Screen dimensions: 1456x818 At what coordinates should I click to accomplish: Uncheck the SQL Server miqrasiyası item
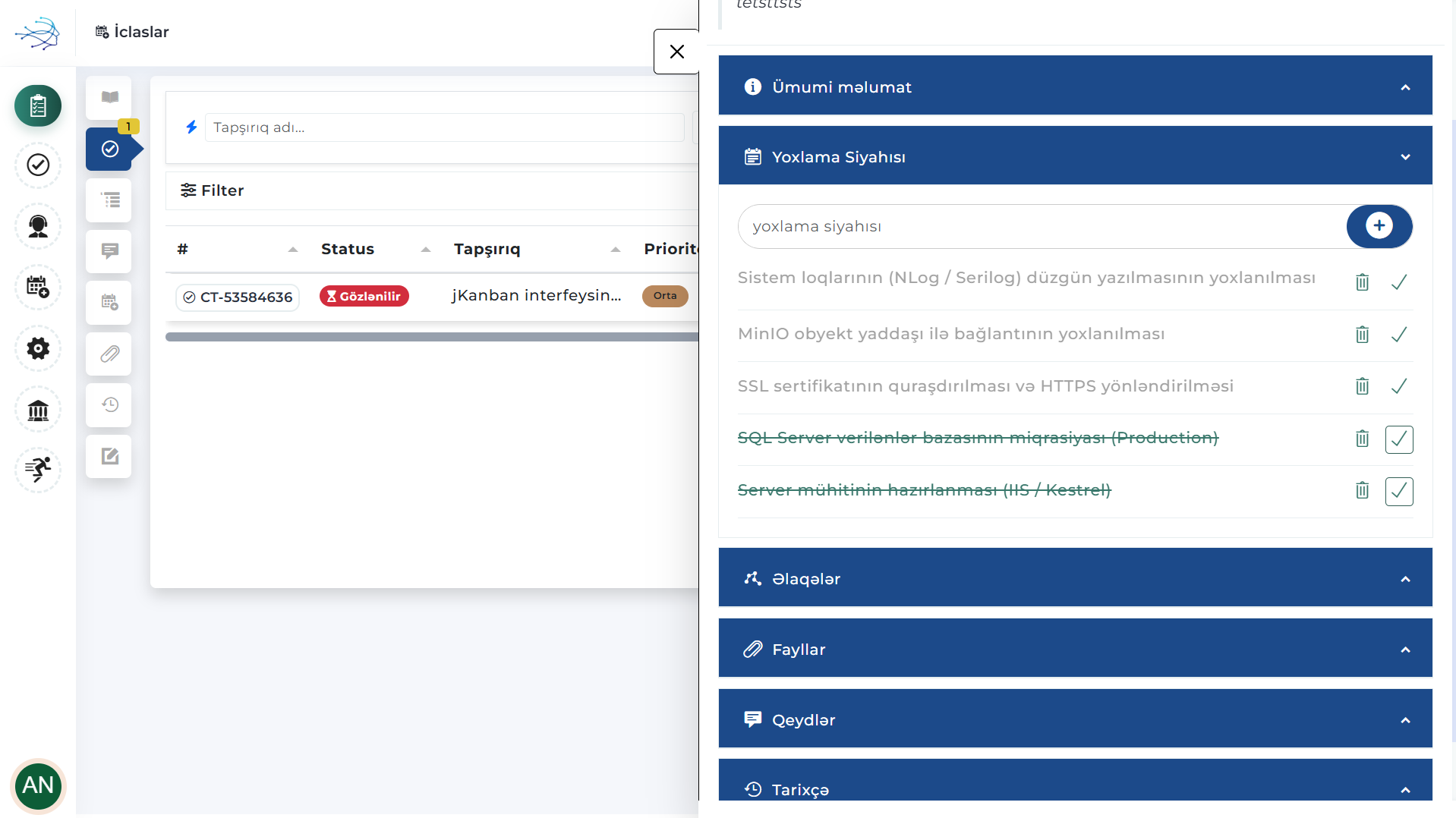click(x=1399, y=439)
